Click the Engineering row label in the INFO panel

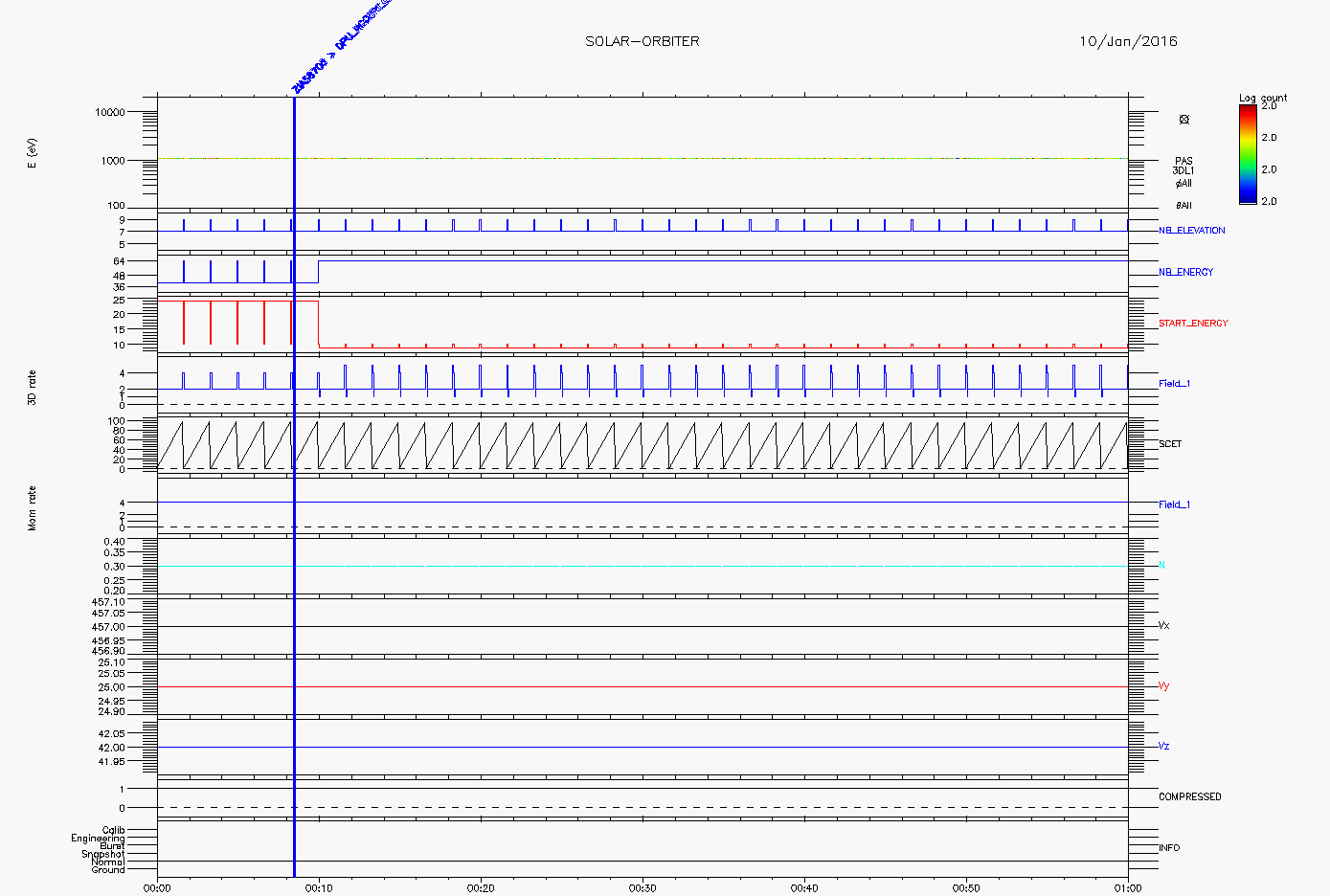point(98,839)
